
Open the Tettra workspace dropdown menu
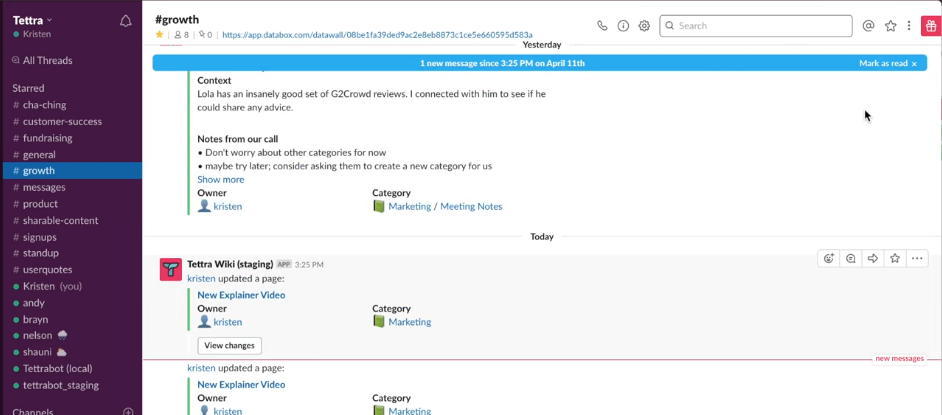point(32,20)
